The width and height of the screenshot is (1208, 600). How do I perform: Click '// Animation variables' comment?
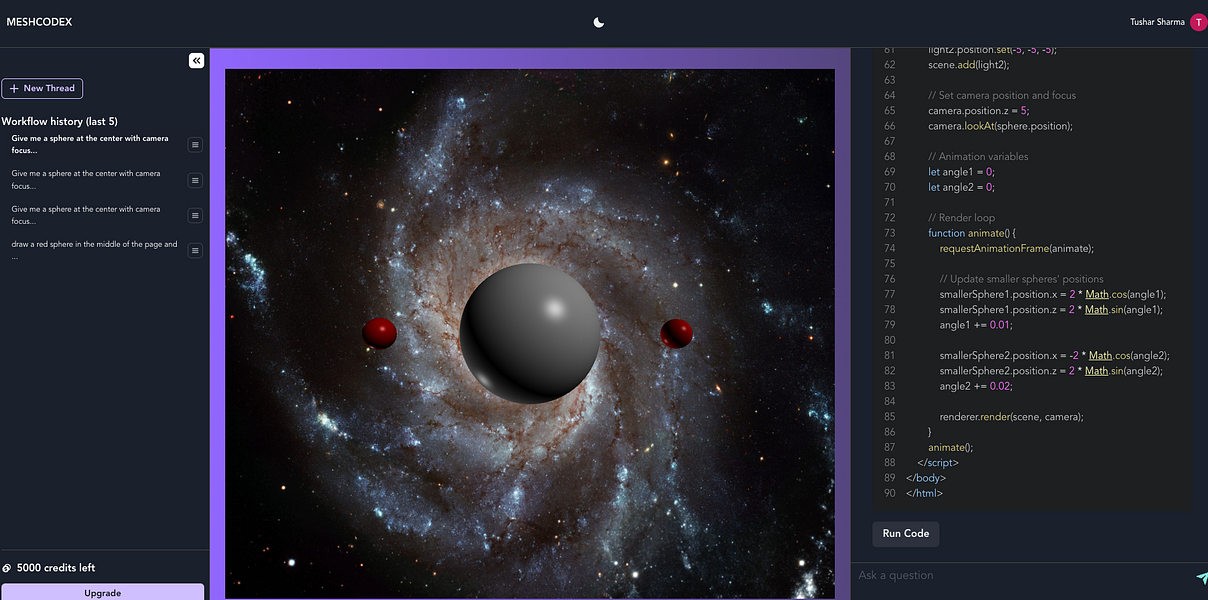point(978,157)
